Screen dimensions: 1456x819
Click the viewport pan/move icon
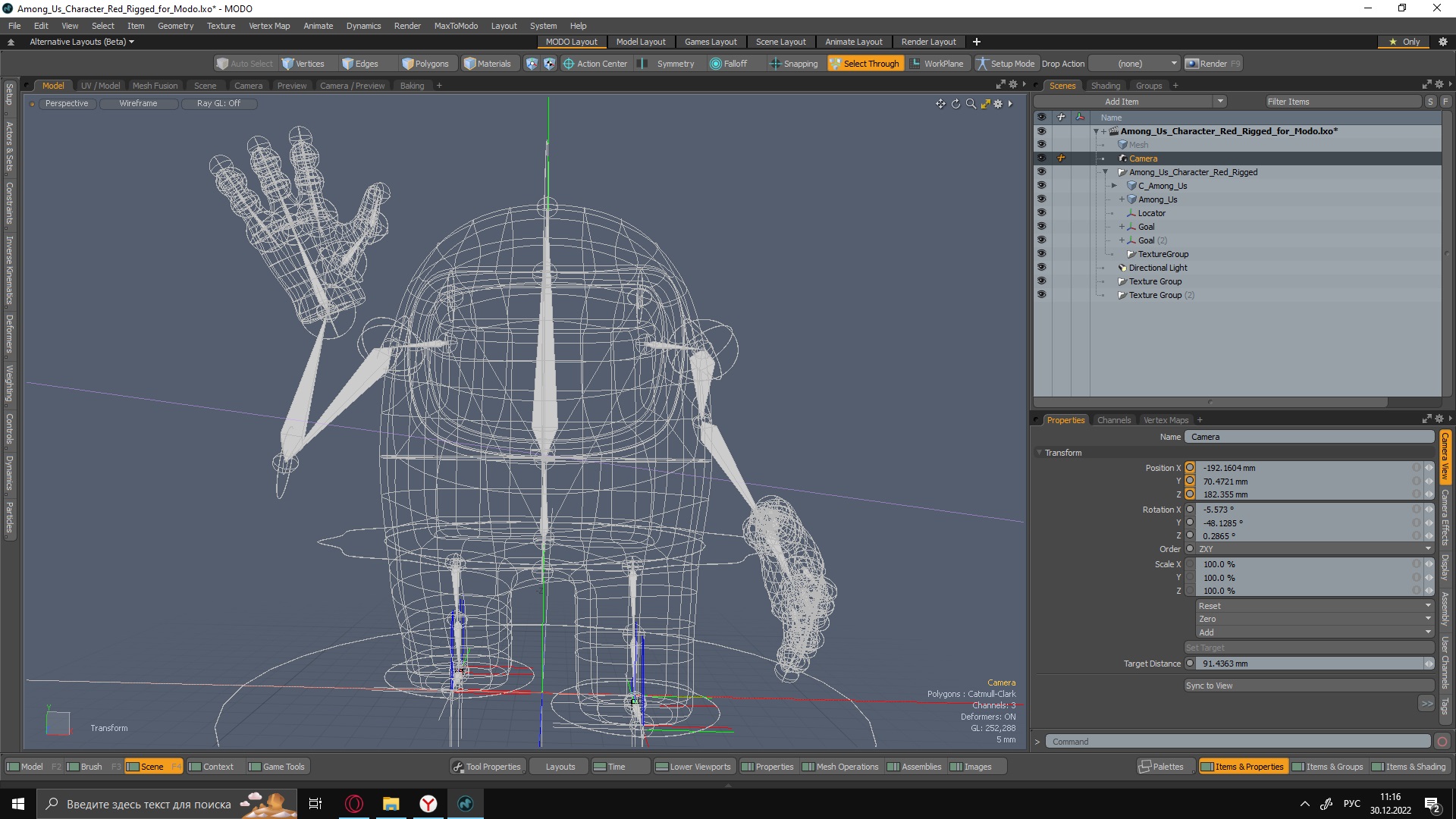pyautogui.click(x=940, y=104)
